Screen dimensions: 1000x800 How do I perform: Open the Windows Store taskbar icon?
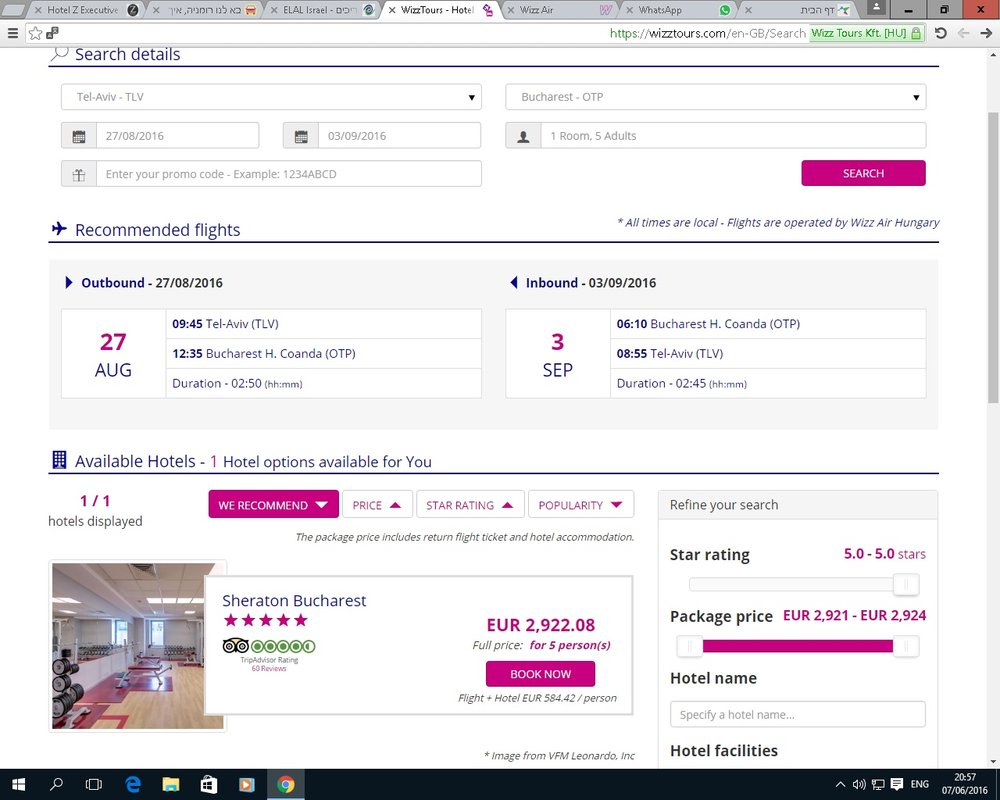[209, 784]
